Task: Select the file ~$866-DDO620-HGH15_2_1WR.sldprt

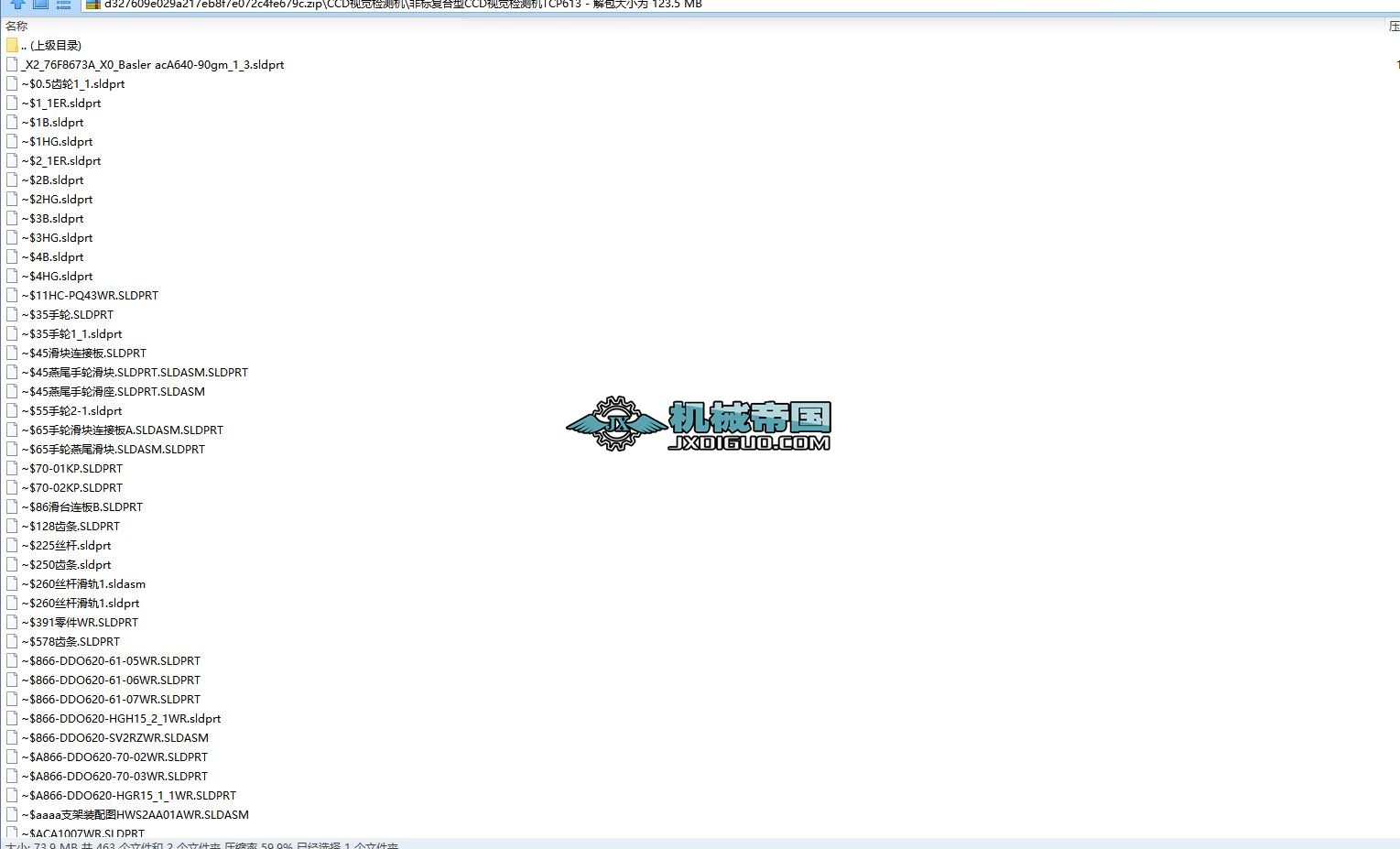Action: coord(122,719)
